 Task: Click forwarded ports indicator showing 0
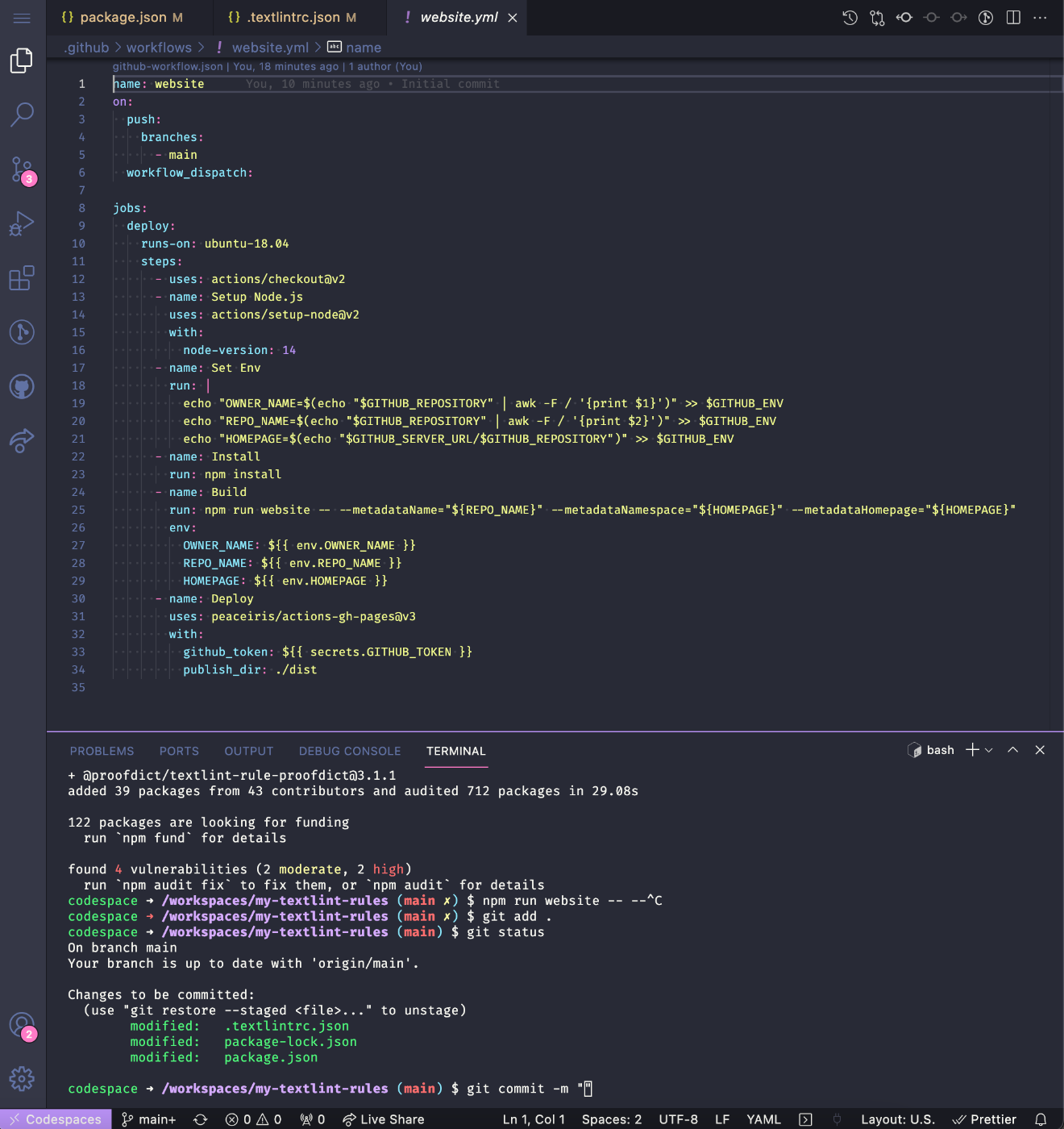(x=313, y=1119)
